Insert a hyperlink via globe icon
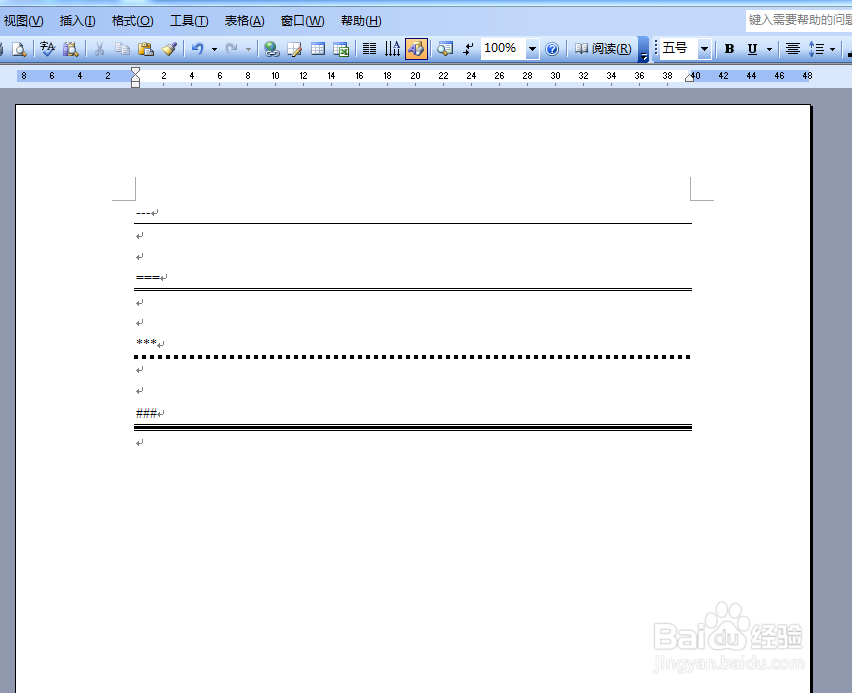The image size is (852, 693). pyautogui.click(x=271, y=49)
